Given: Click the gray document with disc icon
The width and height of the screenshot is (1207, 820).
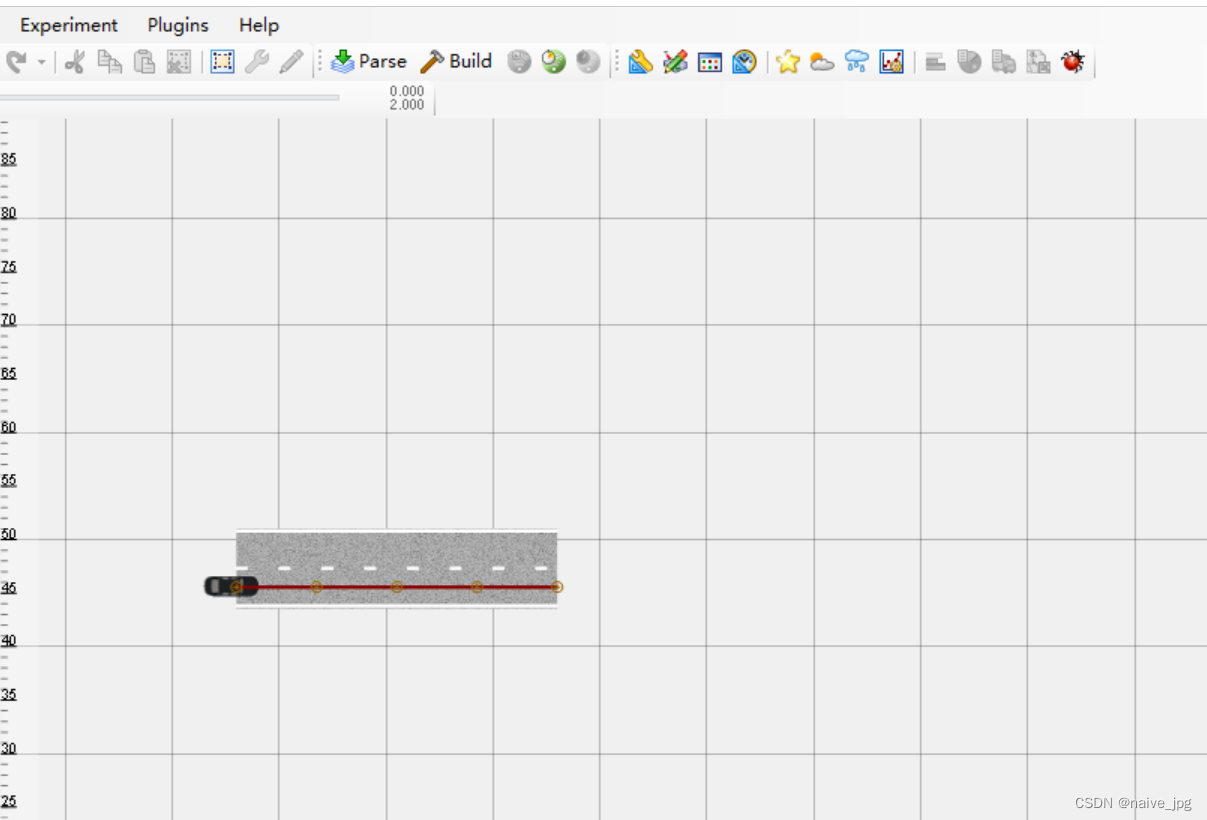Looking at the screenshot, I should pyautogui.click(x=969, y=62).
